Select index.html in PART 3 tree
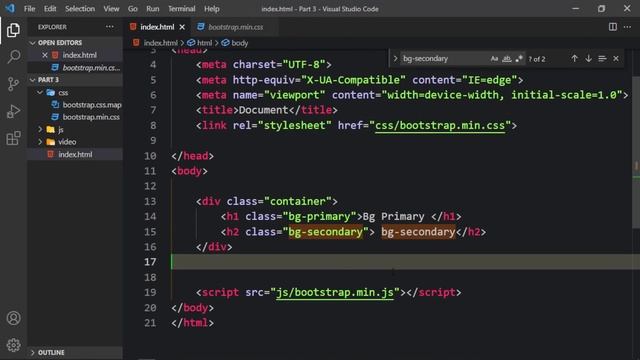The width and height of the screenshot is (640, 360). coord(75,154)
